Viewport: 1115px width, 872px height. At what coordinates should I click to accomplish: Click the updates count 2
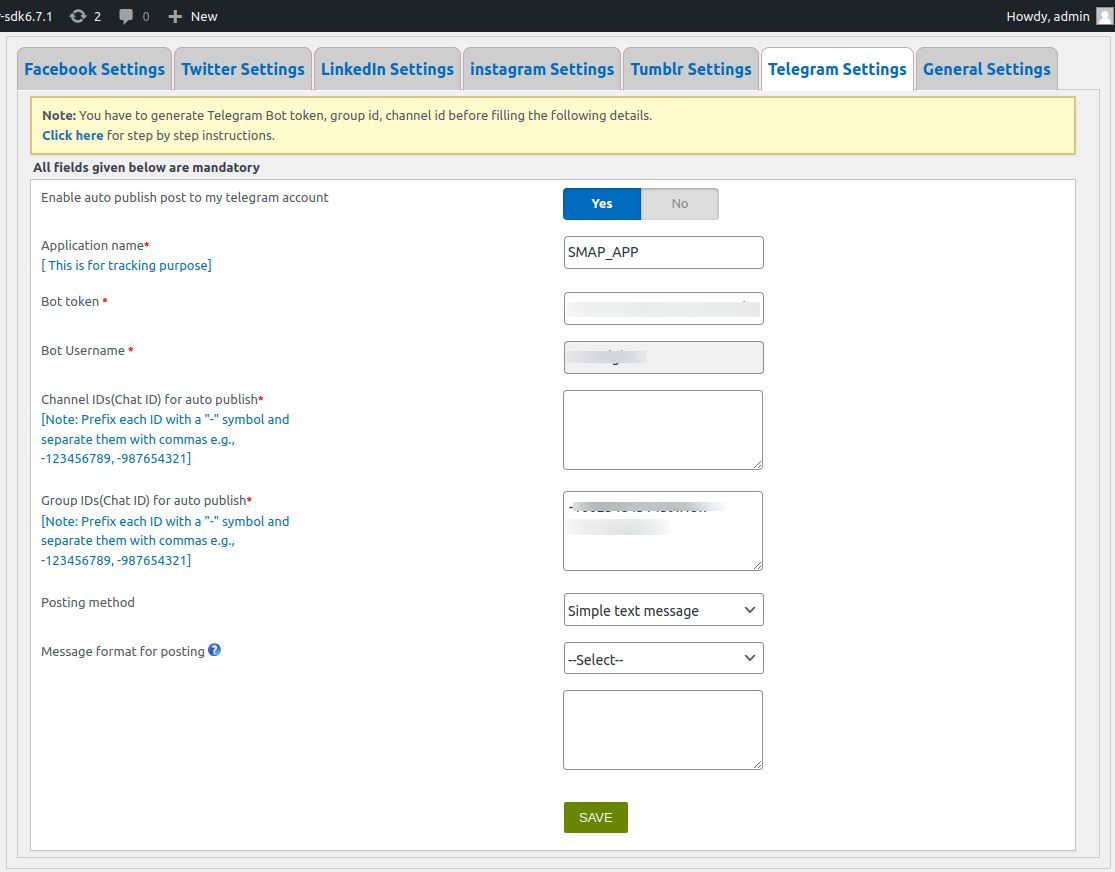coord(97,16)
